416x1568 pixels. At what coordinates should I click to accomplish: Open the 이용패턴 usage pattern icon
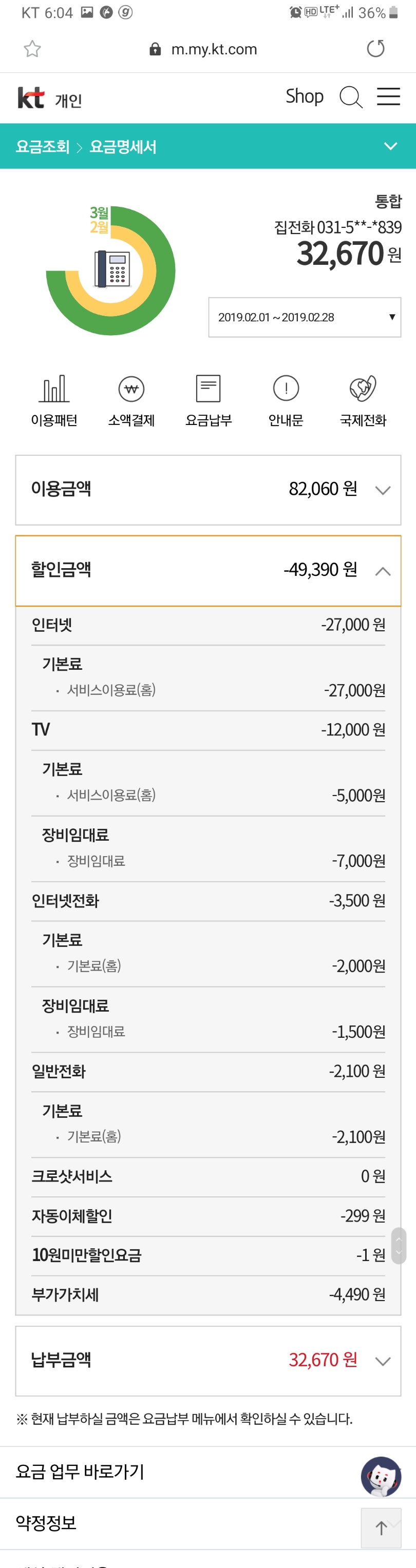(54, 399)
